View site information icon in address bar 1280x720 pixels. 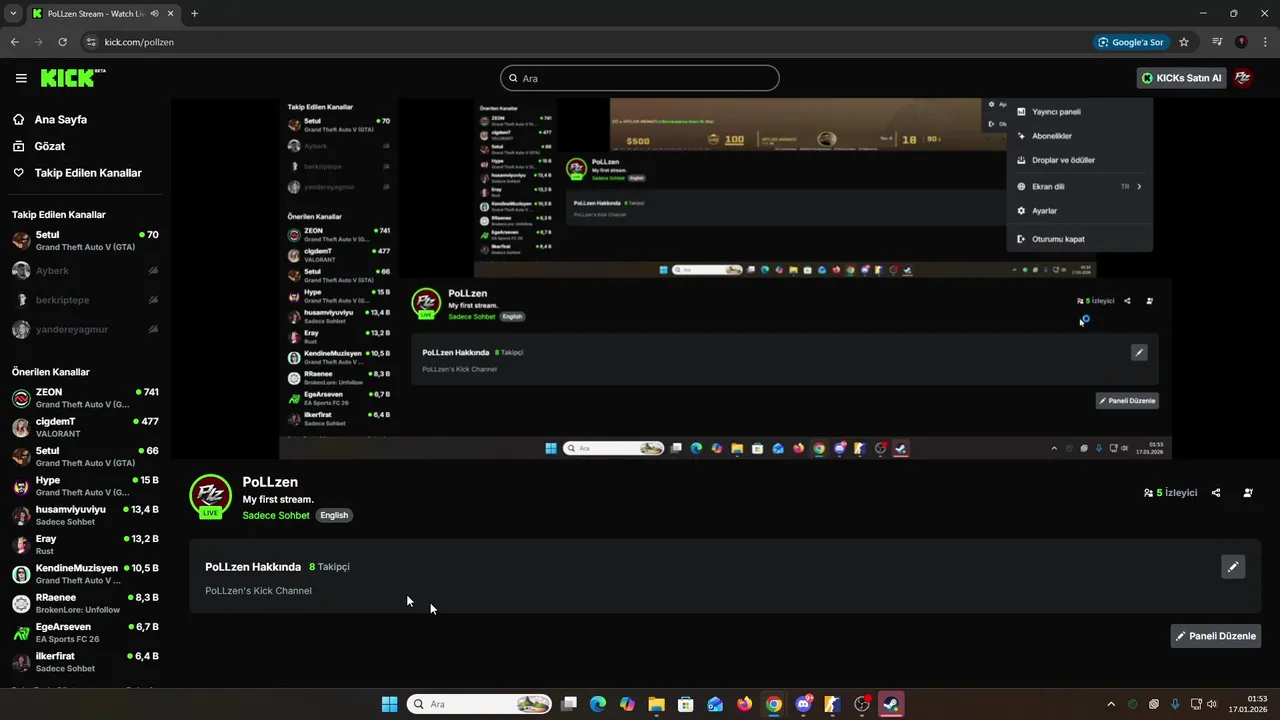coord(91,42)
